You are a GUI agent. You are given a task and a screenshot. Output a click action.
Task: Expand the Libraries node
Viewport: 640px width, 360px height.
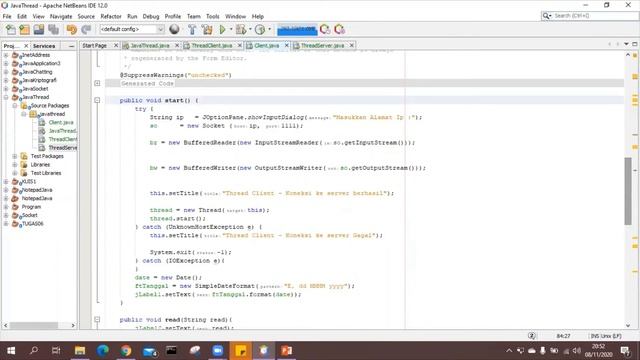point(15,165)
